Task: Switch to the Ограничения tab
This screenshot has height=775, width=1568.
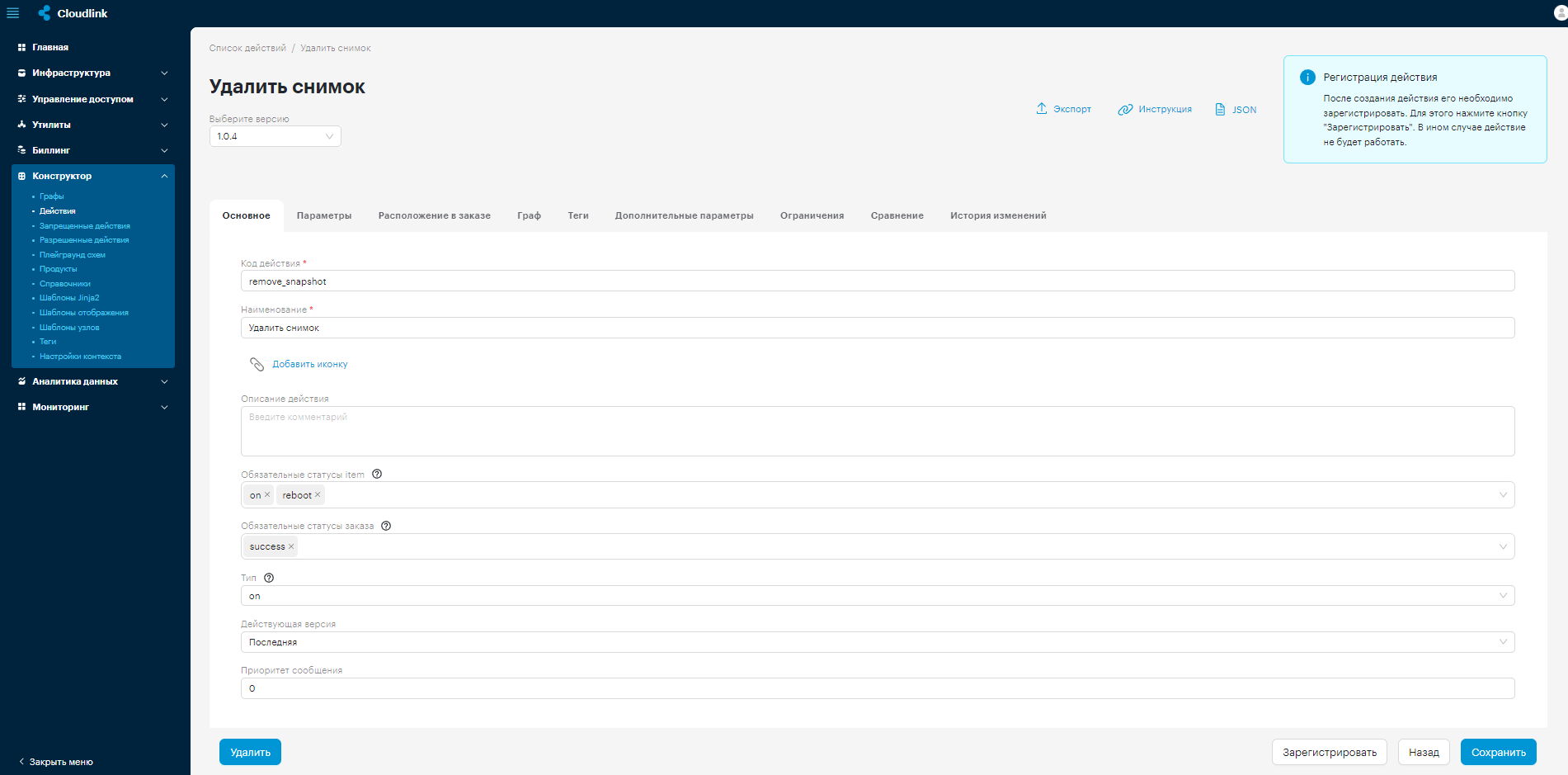Action: pyautogui.click(x=812, y=215)
